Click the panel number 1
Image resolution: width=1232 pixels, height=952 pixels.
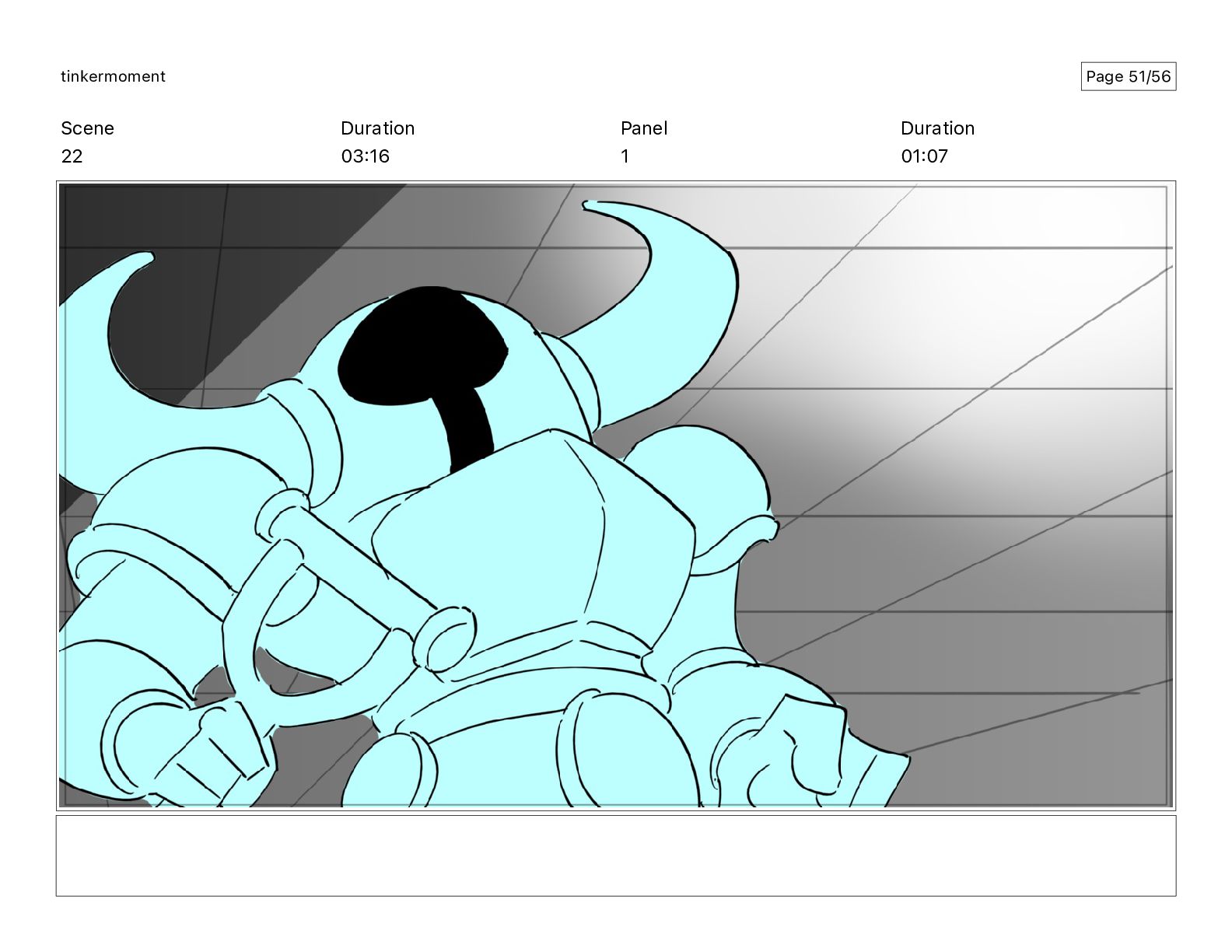tap(625, 156)
